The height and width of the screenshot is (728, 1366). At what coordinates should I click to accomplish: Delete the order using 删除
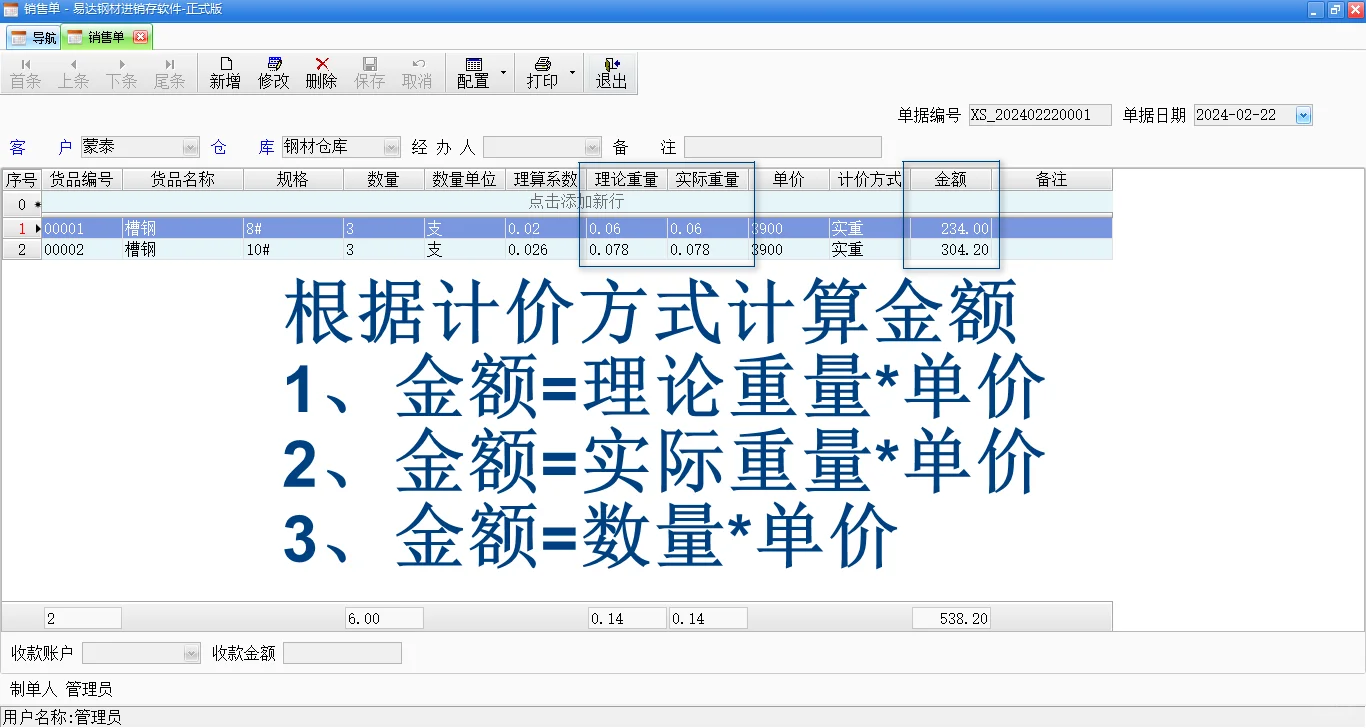321,73
